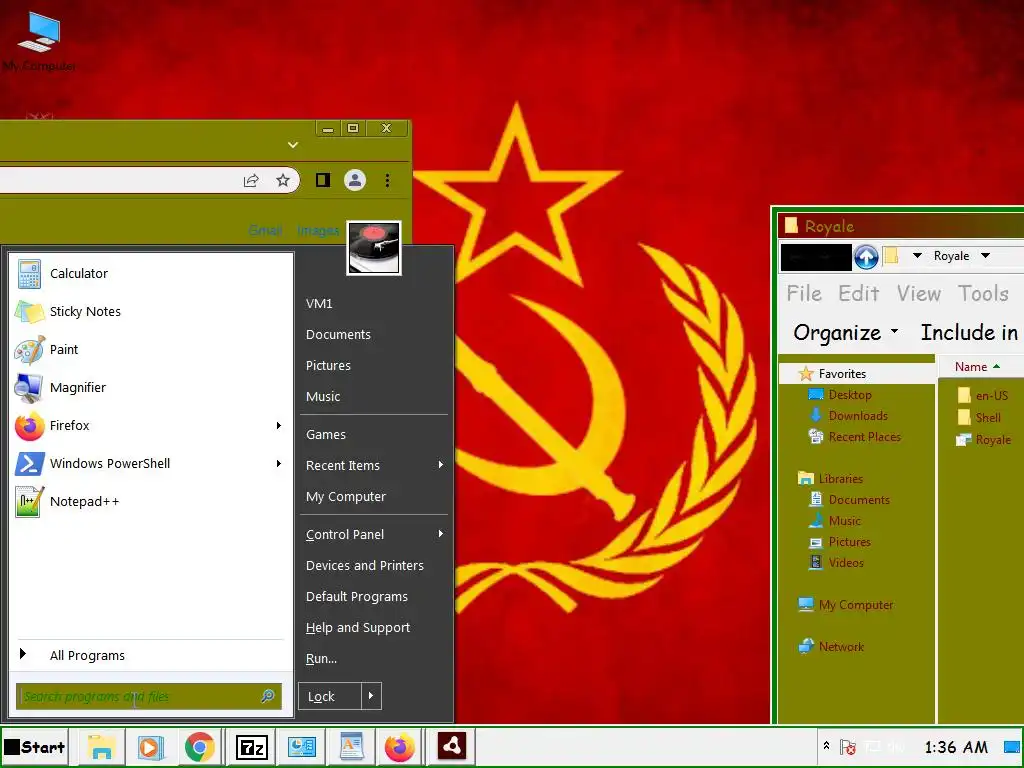Select Network in navigation pane
Screen dimensions: 1024x768
point(831,647)
